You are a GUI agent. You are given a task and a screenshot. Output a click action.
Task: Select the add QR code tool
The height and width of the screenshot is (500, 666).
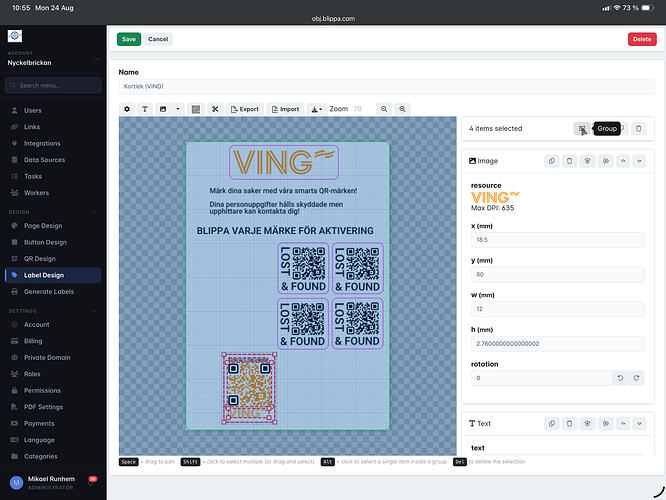(196, 109)
